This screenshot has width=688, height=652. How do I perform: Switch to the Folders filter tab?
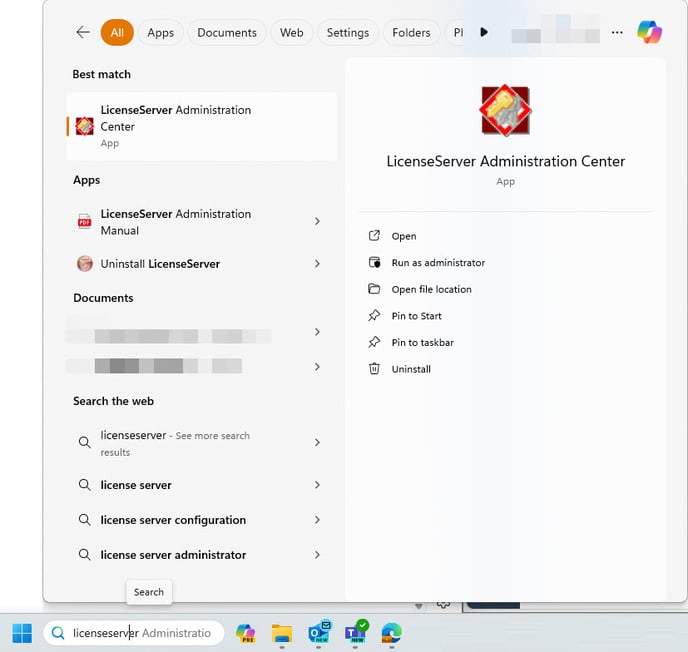(x=411, y=32)
